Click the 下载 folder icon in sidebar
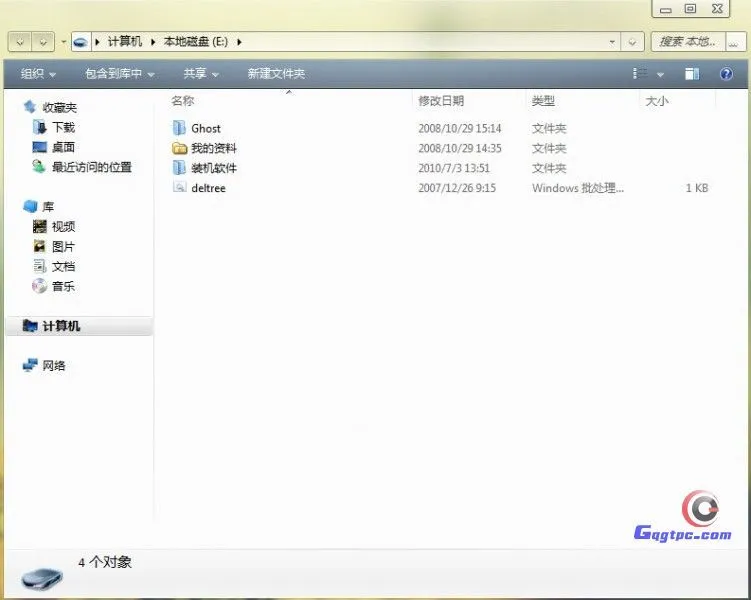Viewport: 751px width, 600px height. [x=39, y=127]
